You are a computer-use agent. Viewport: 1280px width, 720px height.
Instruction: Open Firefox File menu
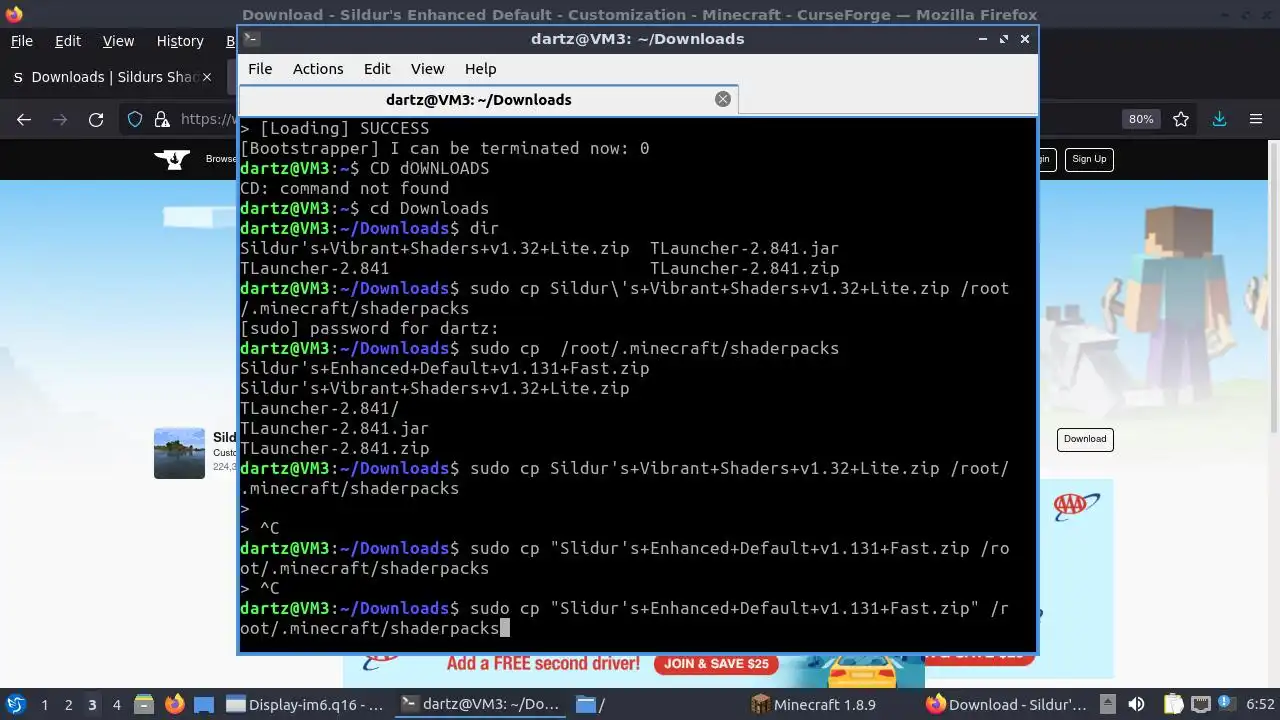21,41
